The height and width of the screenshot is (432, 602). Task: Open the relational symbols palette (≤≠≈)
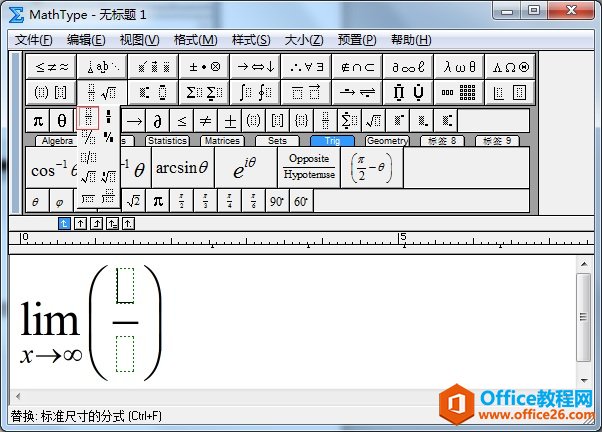tap(51, 67)
